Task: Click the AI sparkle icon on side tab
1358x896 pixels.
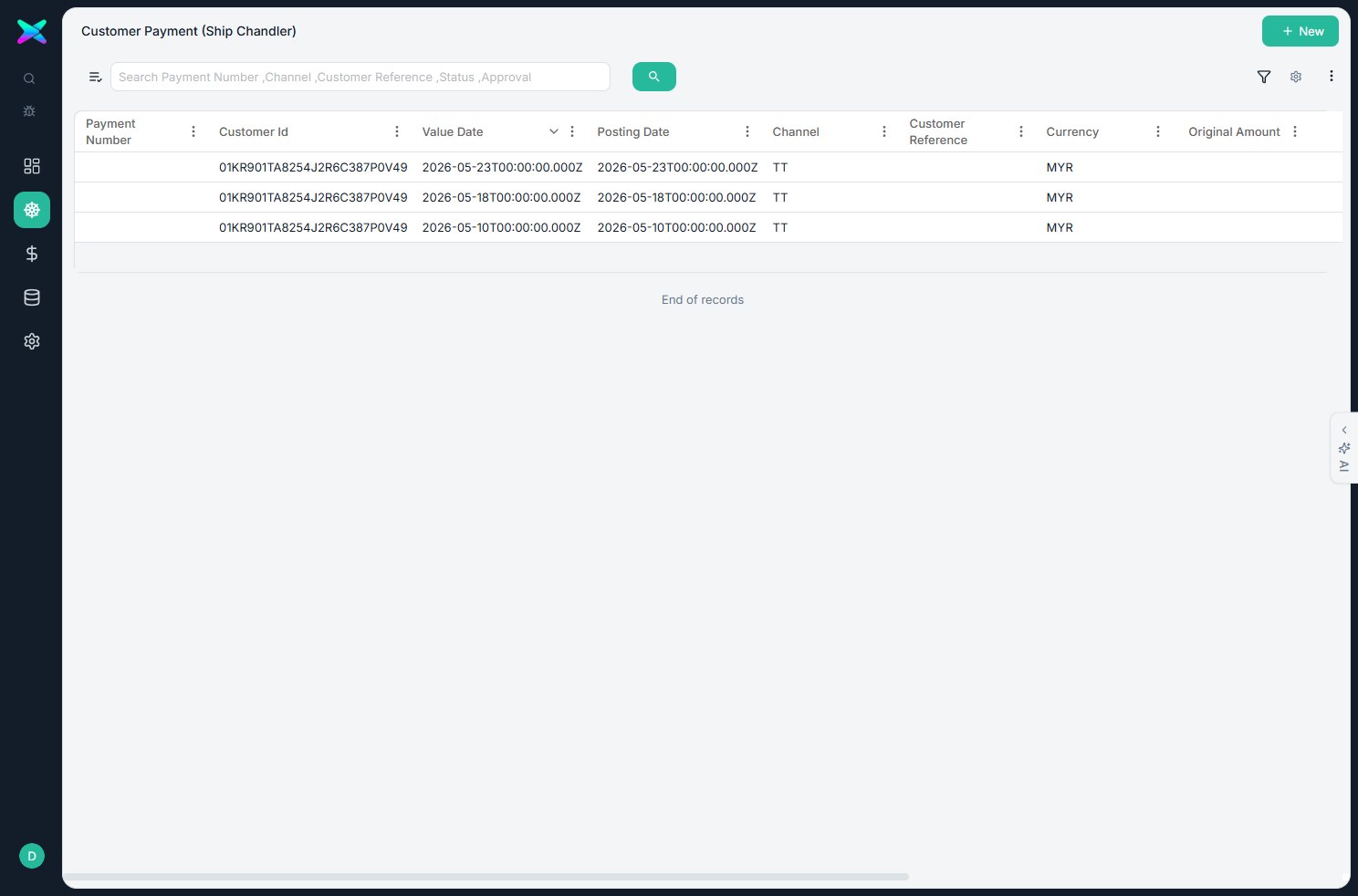Action: coord(1344,448)
